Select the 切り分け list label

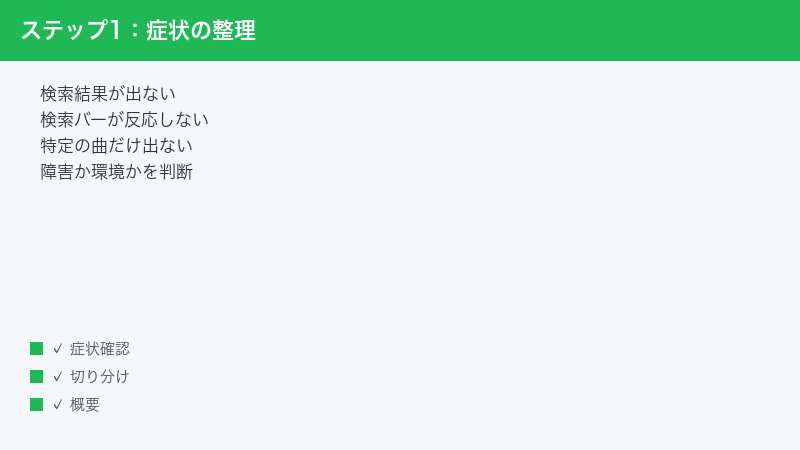coord(99,377)
